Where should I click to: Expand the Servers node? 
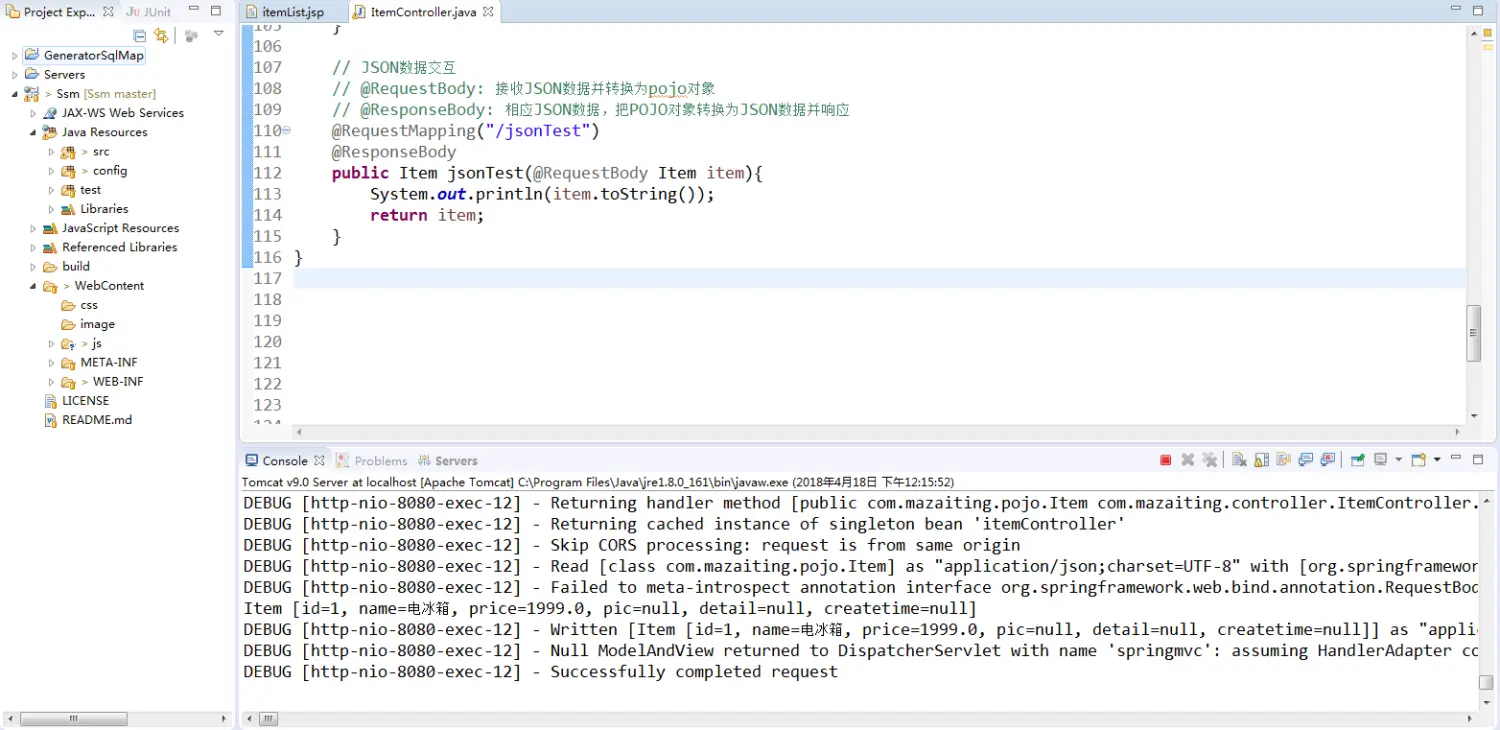(x=14, y=75)
